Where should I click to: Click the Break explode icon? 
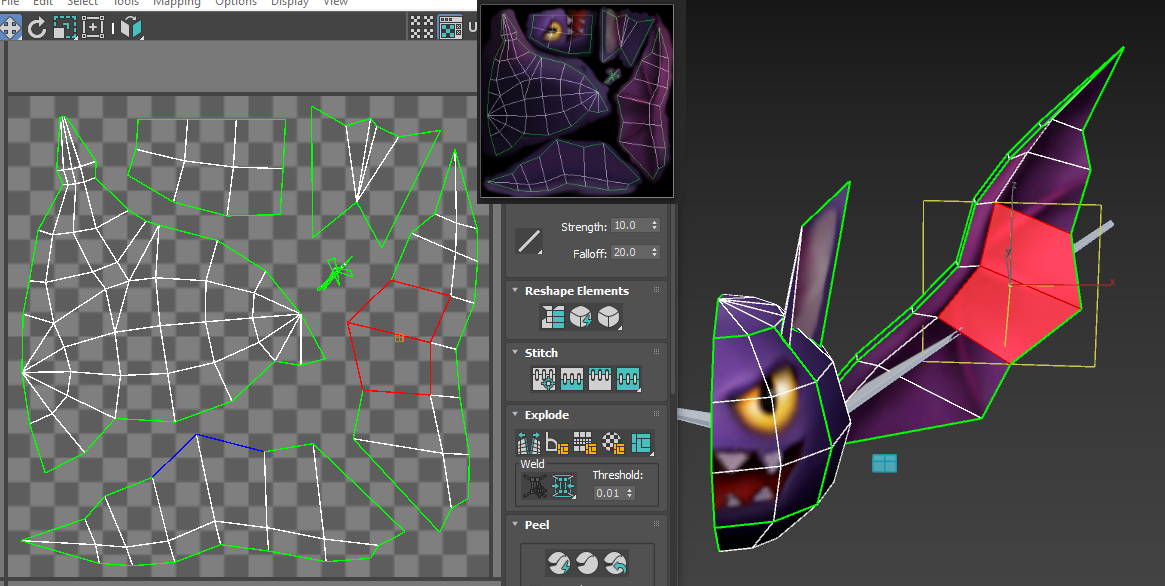point(528,443)
